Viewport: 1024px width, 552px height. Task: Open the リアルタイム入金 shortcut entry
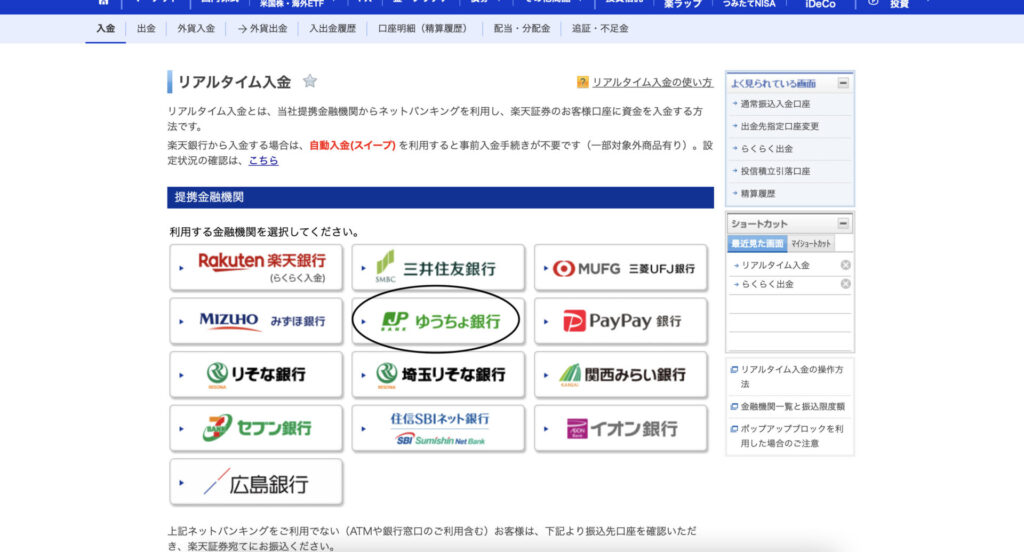point(775,265)
